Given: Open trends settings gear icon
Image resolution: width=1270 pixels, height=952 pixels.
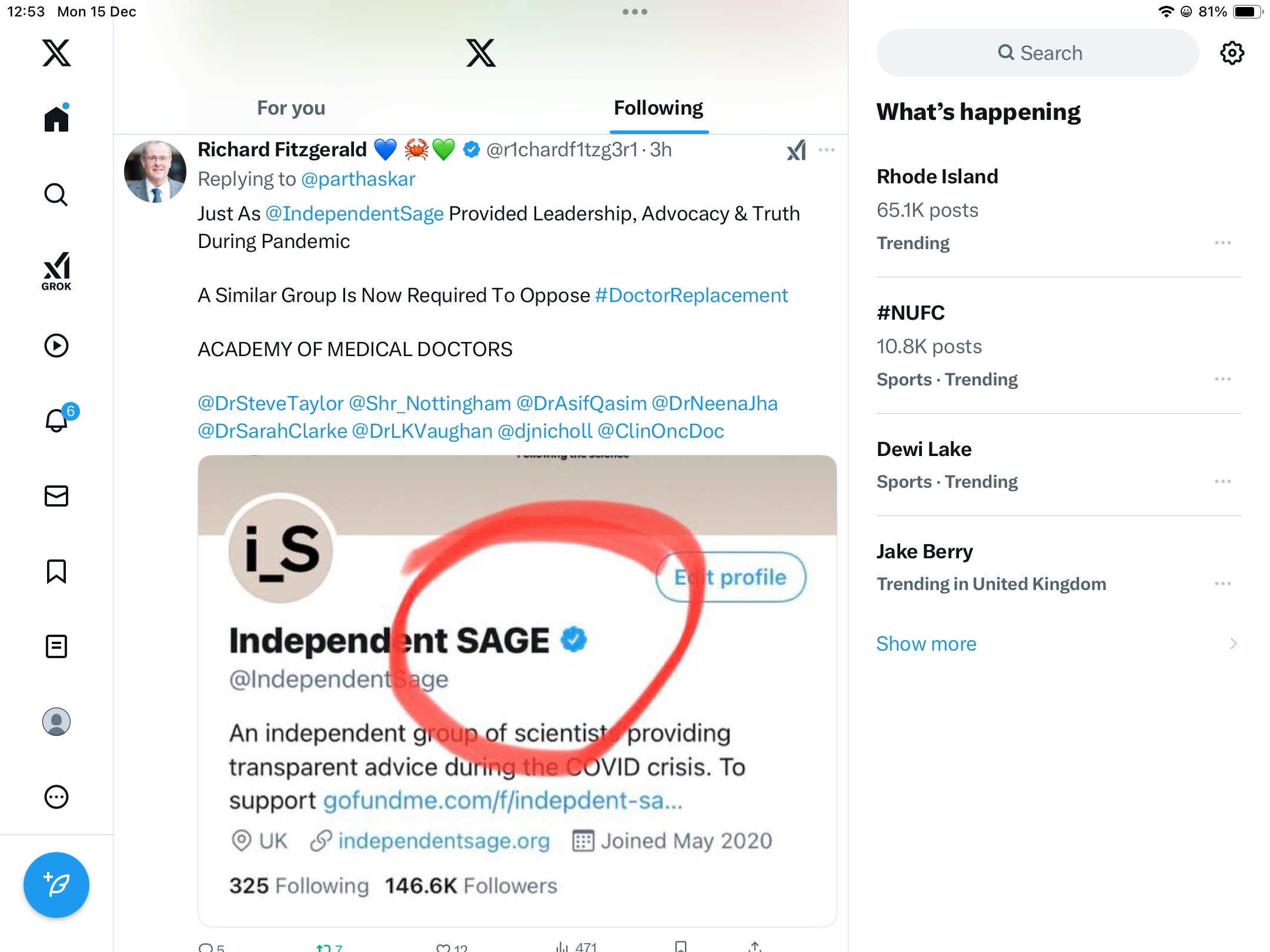Looking at the screenshot, I should click(x=1232, y=53).
